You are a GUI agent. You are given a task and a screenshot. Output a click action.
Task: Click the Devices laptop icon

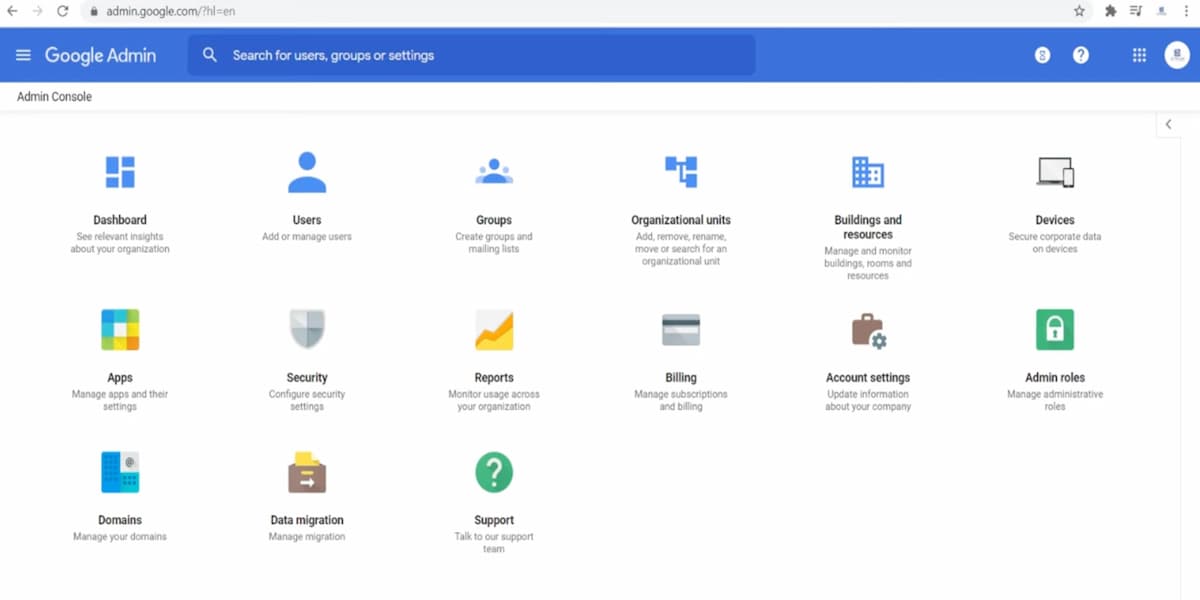(x=1055, y=172)
